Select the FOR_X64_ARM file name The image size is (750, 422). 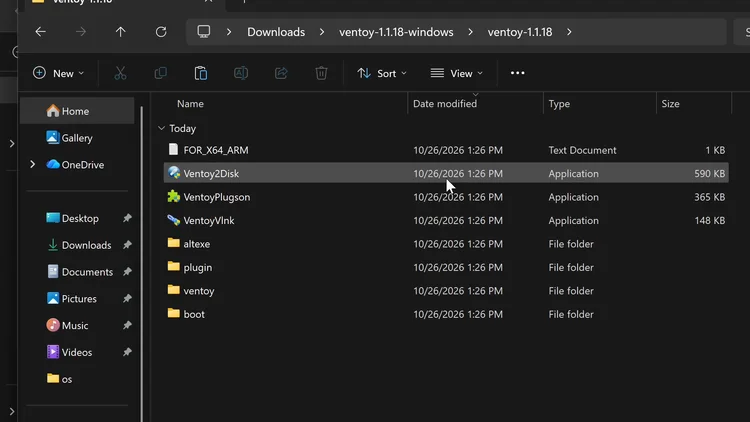[216, 150]
